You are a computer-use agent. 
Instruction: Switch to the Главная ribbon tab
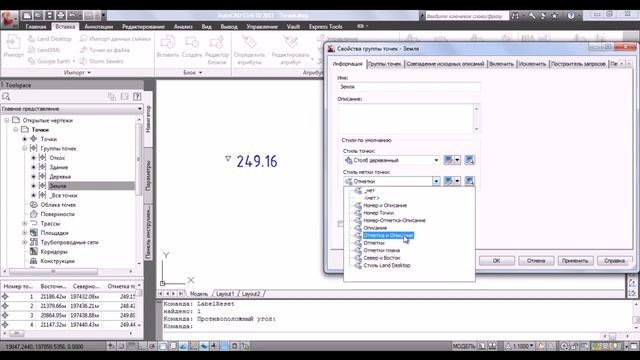click(x=36, y=27)
